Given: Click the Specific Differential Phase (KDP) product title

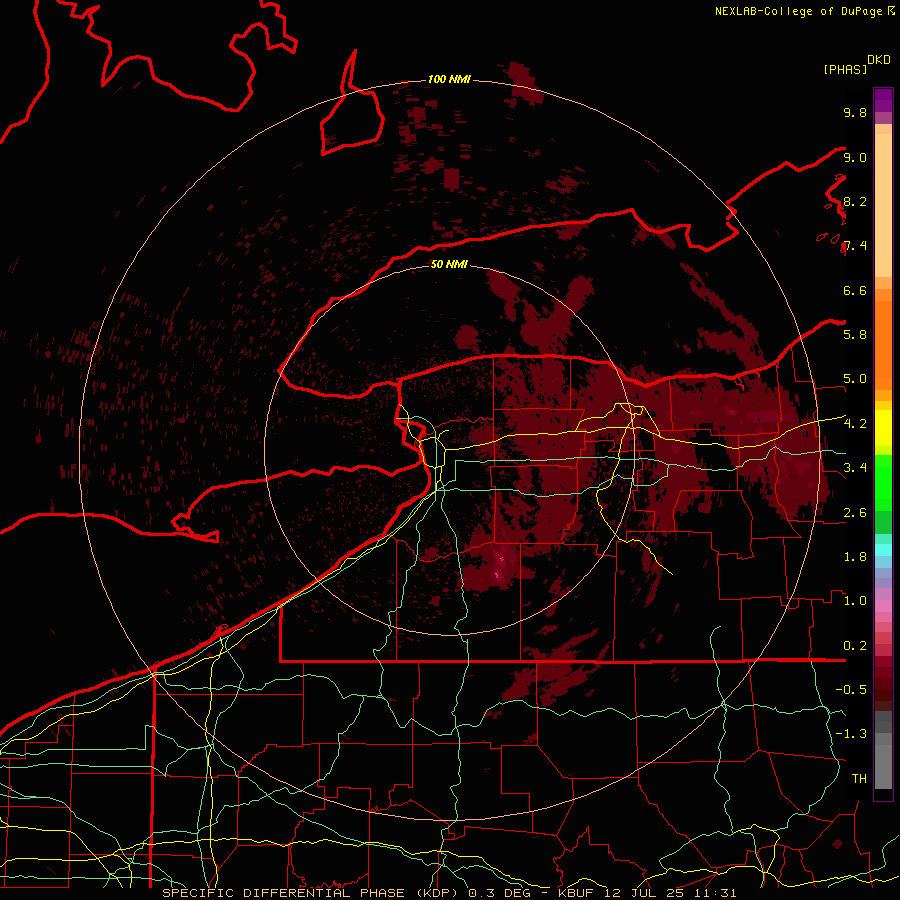Looking at the screenshot, I should (x=313, y=893).
